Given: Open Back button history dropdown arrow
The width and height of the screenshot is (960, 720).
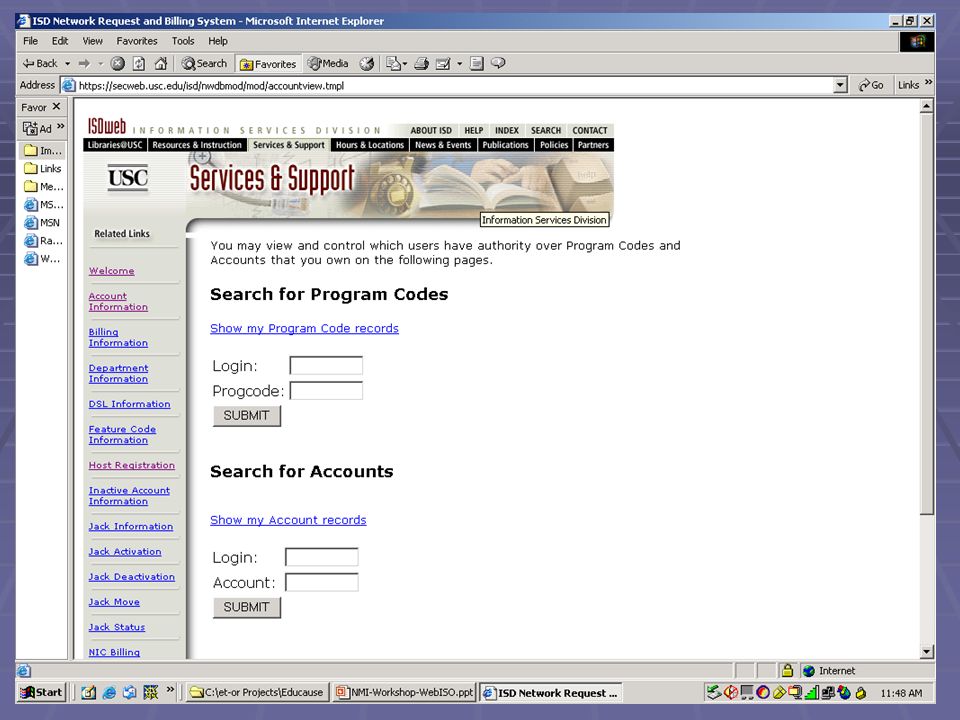Looking at the screenshot, I should (67, 63).
